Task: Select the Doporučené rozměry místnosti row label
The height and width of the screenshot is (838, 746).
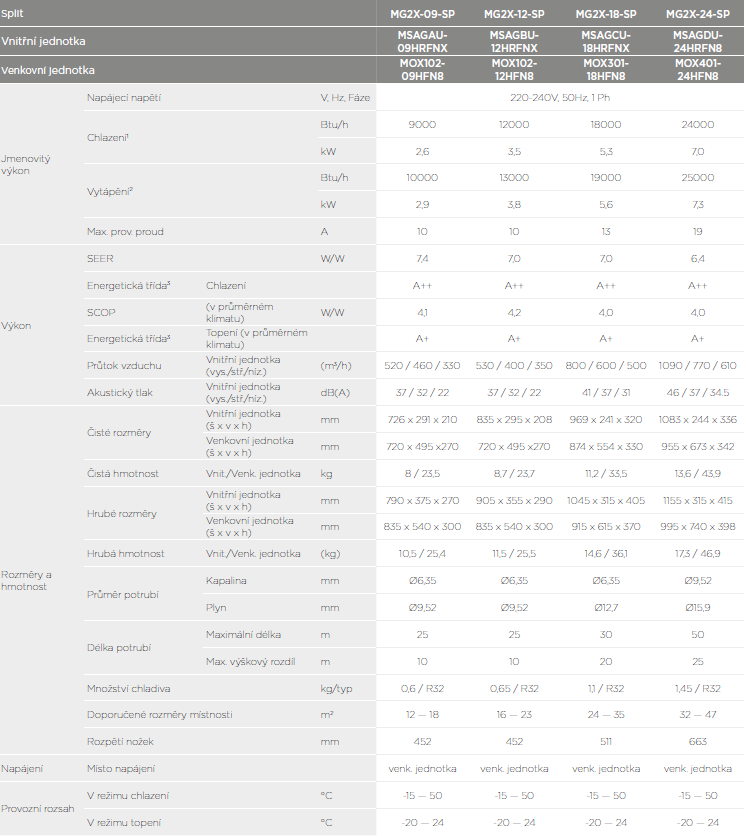Action: pyautogui.click(x=159, y=715)
